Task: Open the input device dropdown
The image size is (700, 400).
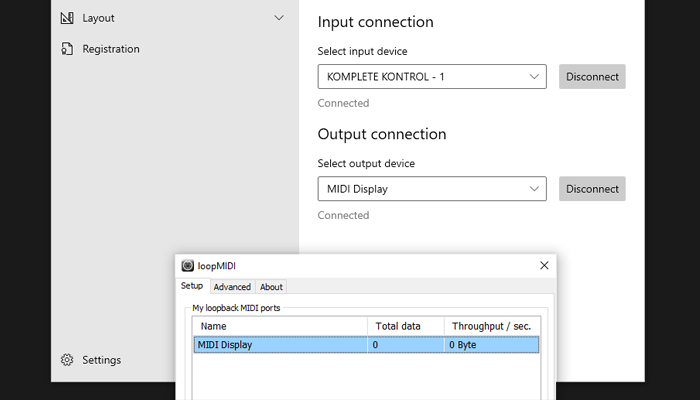Action: click(432, 76)
